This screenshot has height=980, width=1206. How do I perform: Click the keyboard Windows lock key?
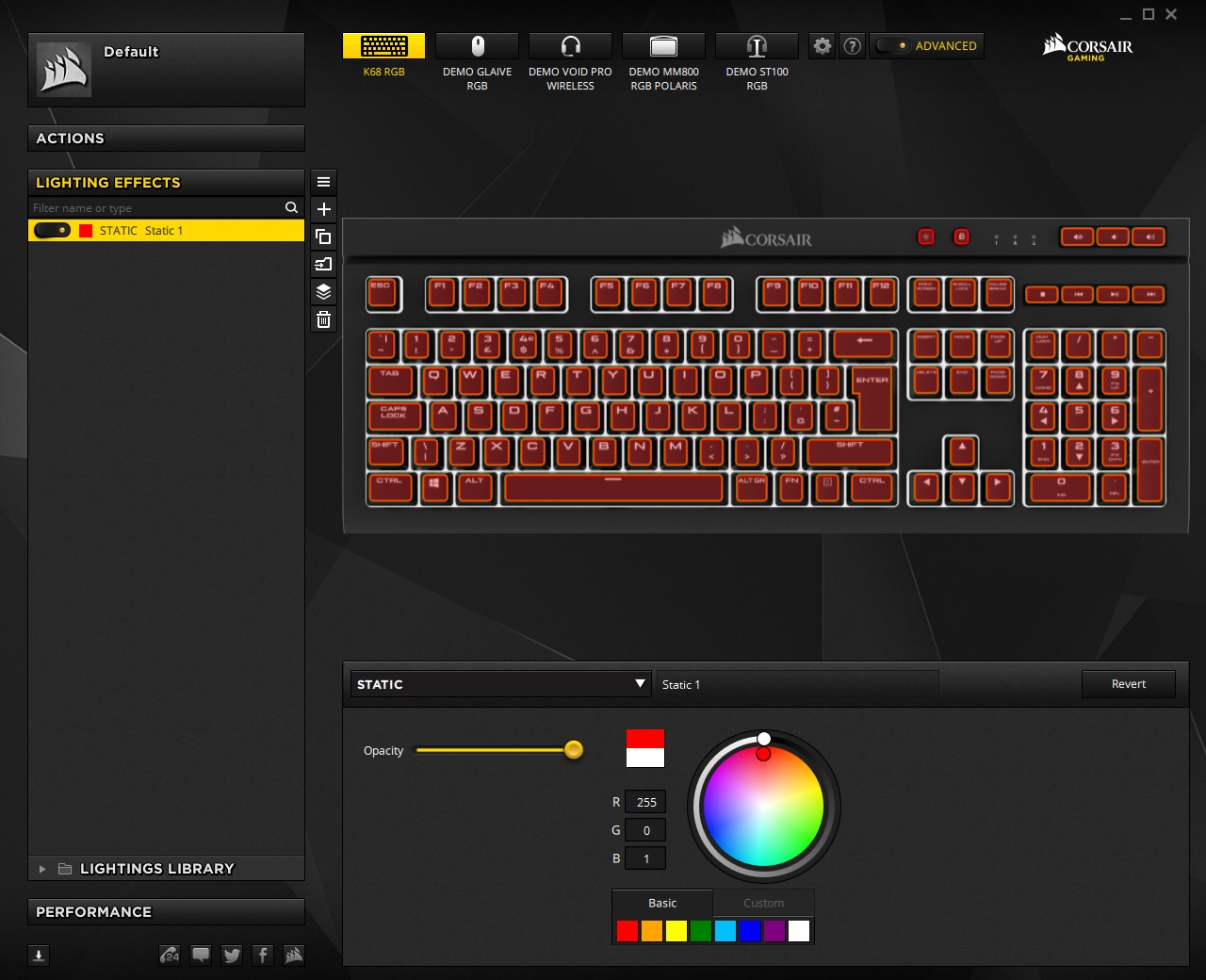point(961,237)
